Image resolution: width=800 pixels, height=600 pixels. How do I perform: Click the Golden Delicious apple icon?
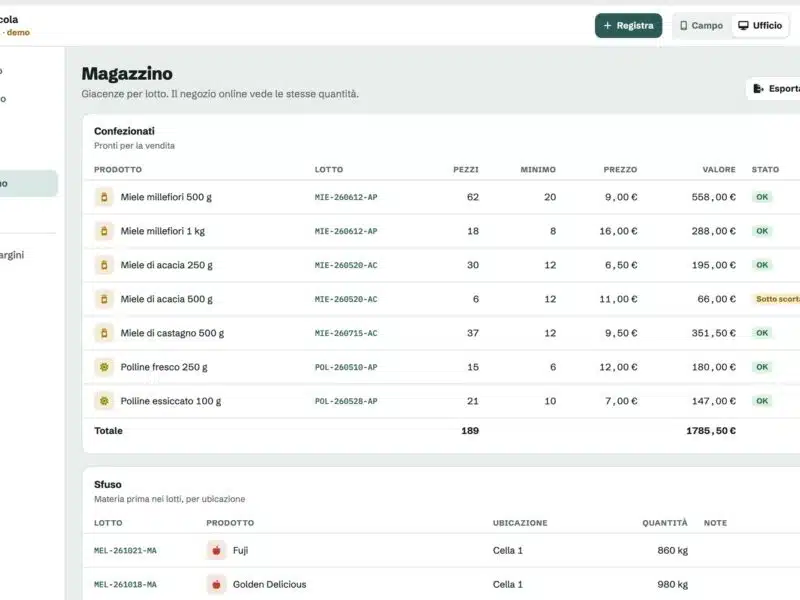tap(216, 584)
